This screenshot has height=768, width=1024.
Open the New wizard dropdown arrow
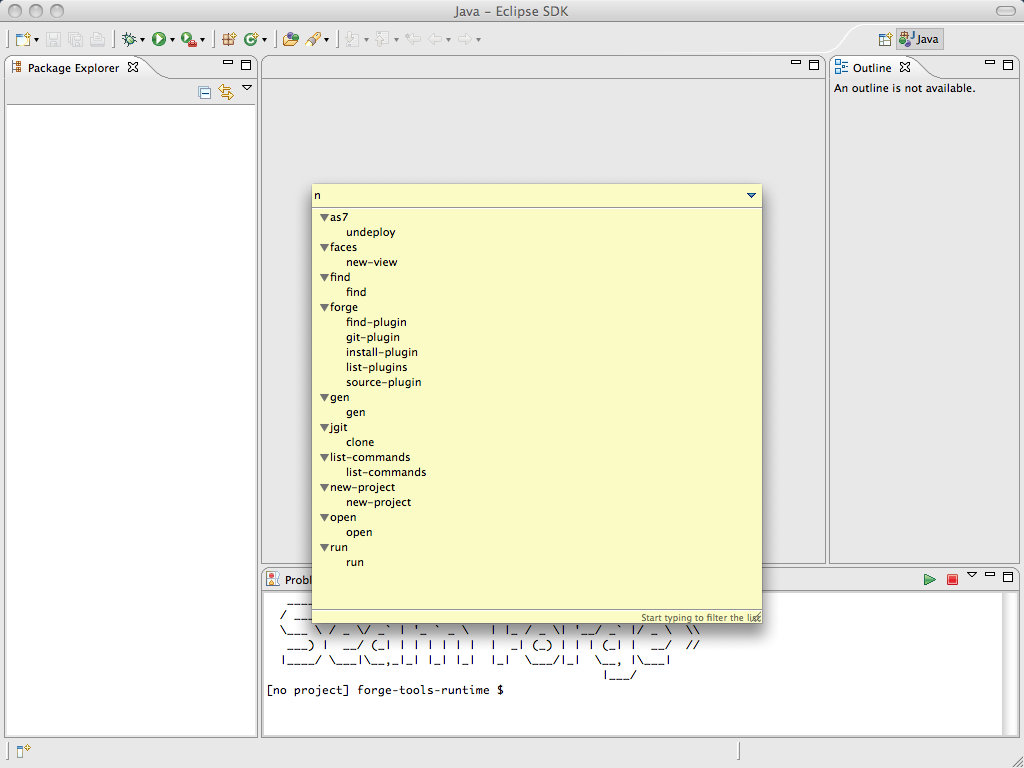[37, 40]
